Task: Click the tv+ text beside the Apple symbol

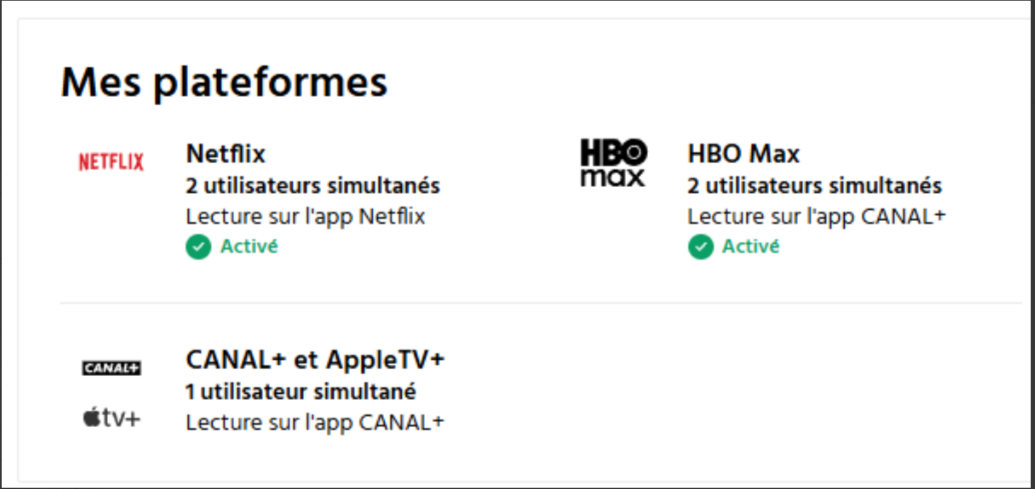Action: coord(120,418)
